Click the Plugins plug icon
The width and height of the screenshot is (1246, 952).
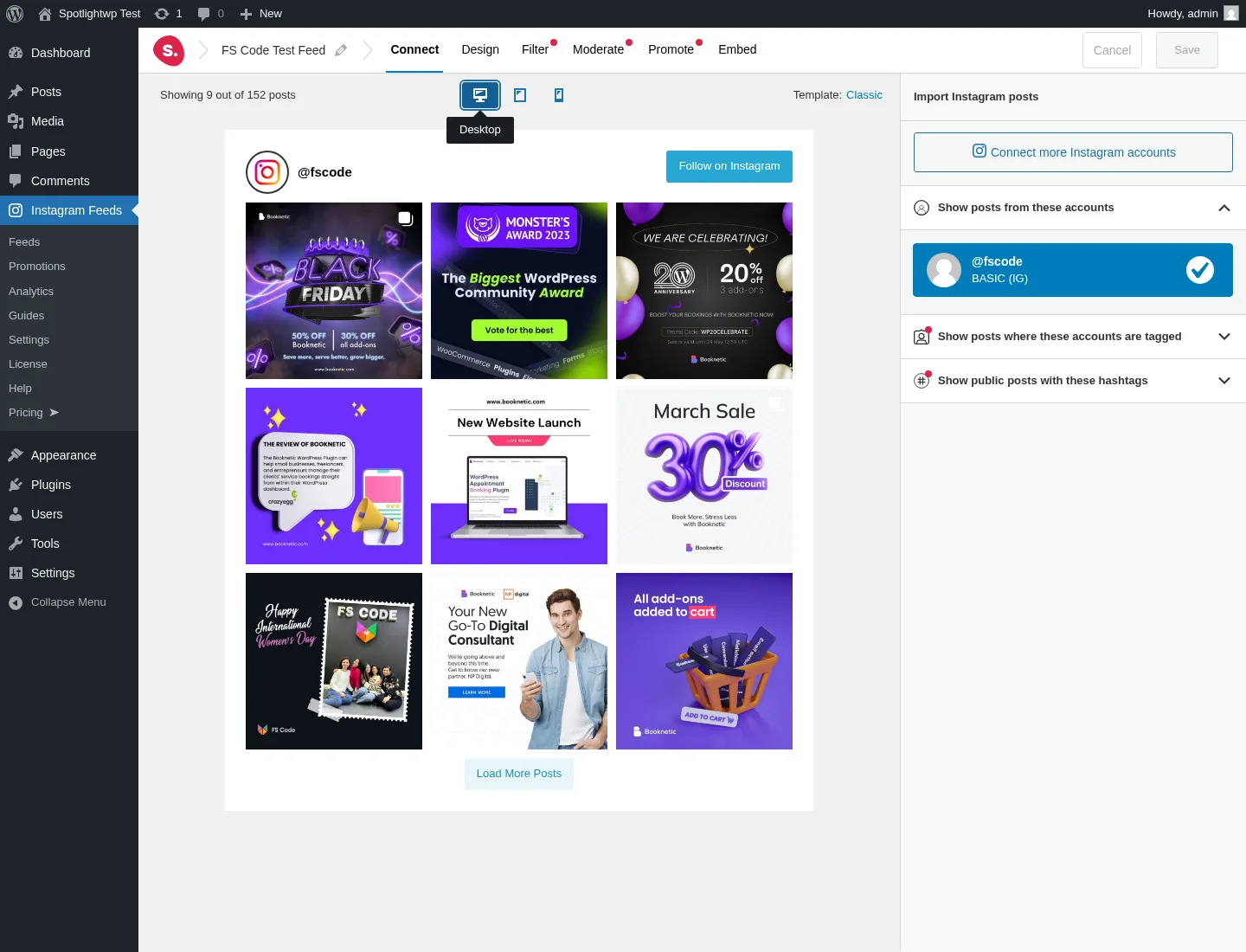(16, 485)
